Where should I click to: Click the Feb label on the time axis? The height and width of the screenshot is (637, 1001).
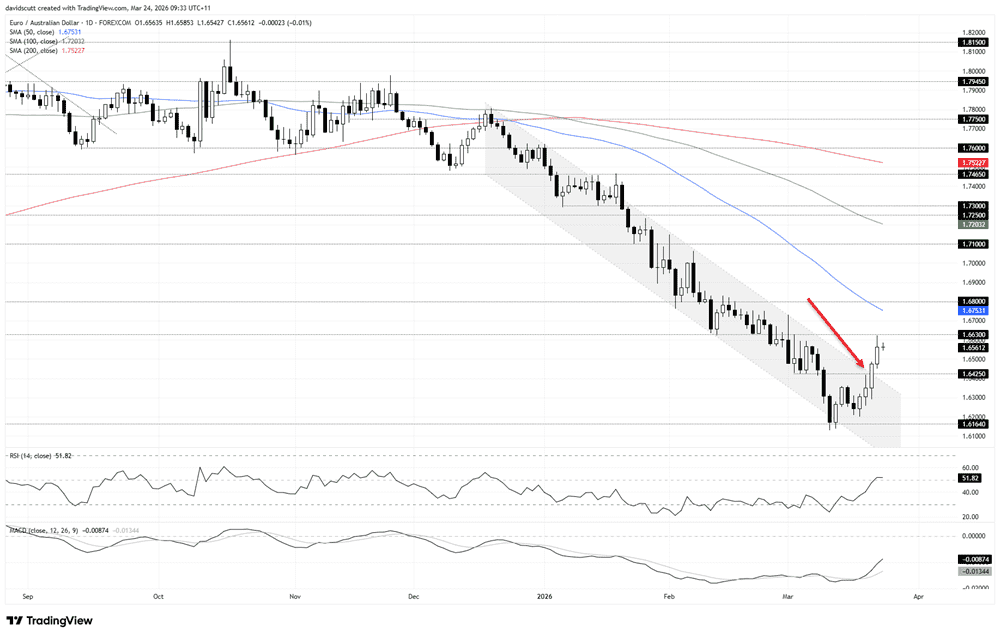coord(669,597)
